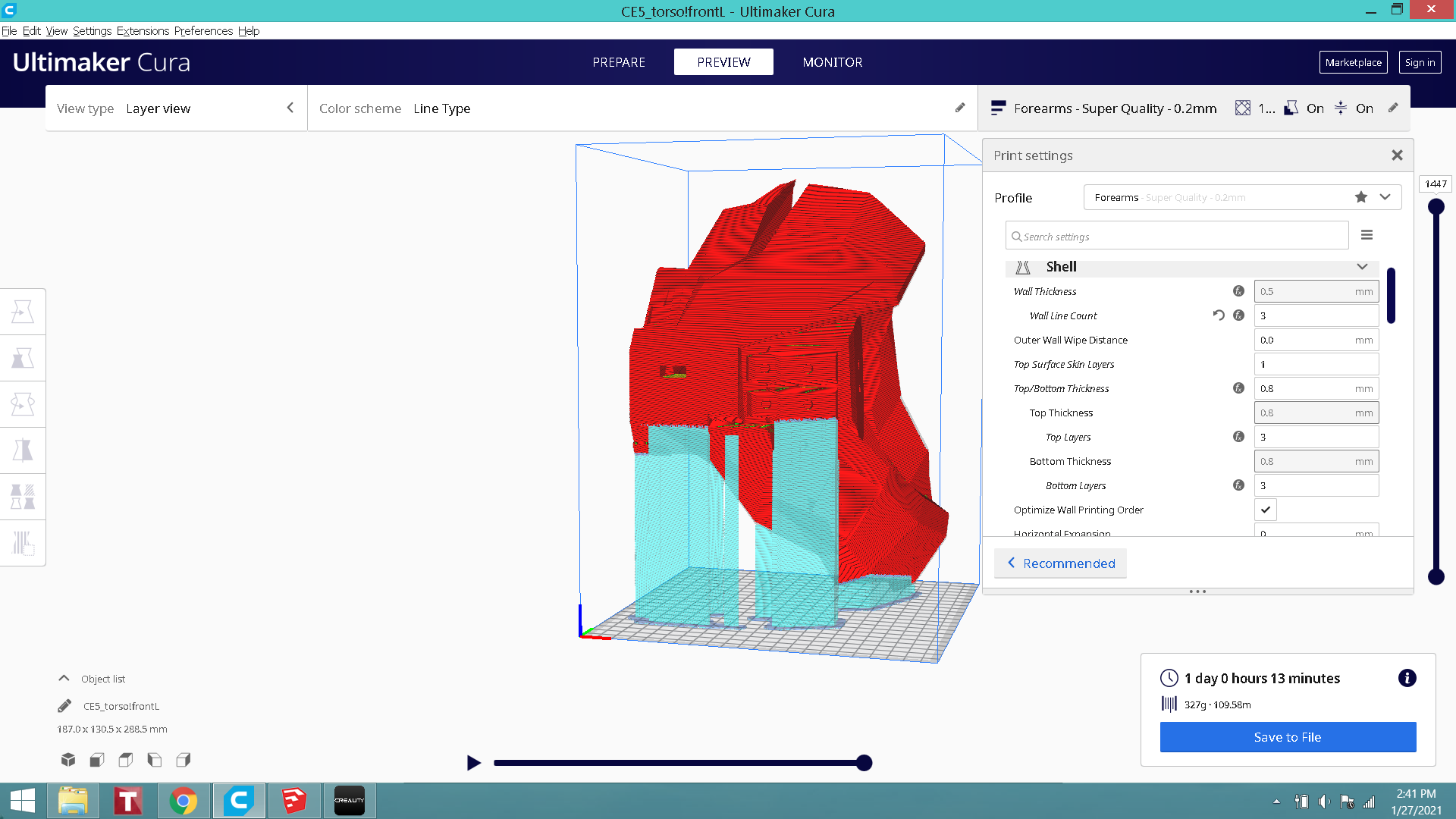
Task: Switch to right side view camera icon
Action: click(184, 759)
